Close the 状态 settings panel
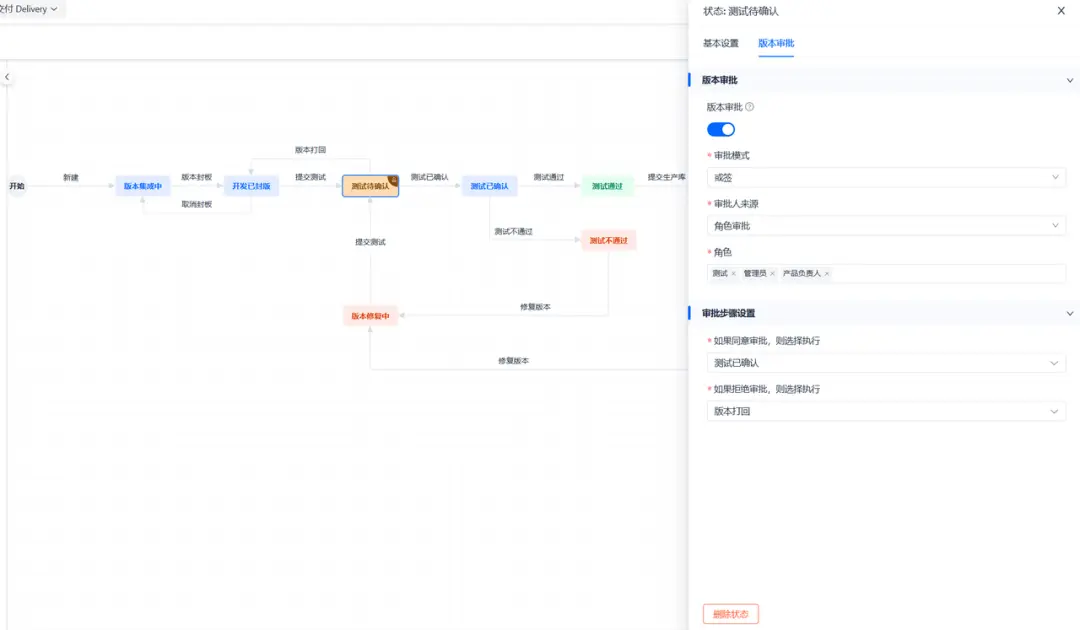Screen dimensions: 1080x630 click(1061, 10)
